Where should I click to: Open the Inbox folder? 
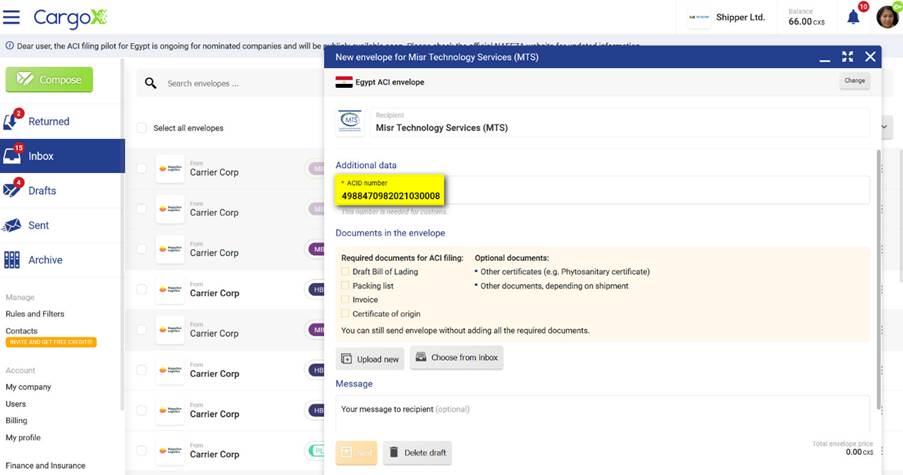(x=62, y=156)
